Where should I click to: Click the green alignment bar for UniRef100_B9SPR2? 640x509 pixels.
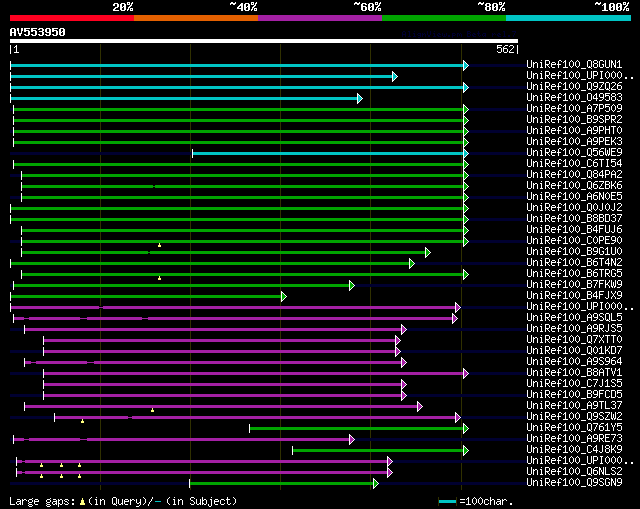click(238, 120)
